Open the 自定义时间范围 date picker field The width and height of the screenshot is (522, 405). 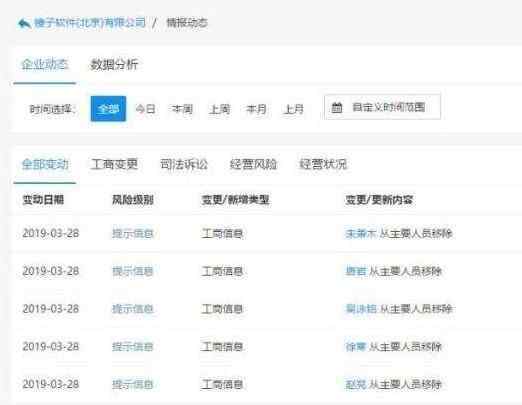382,107
